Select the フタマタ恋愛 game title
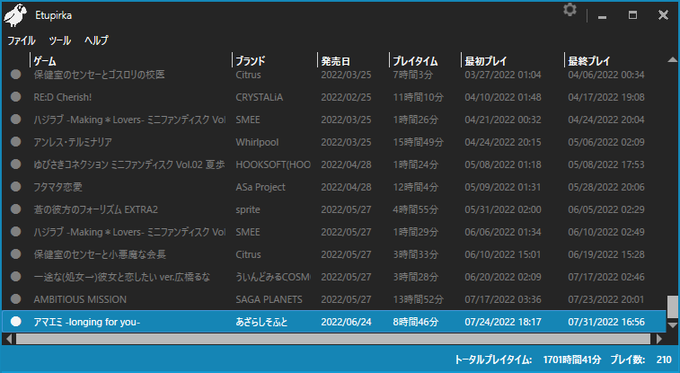The image size is (680, 373). (58, 187)
